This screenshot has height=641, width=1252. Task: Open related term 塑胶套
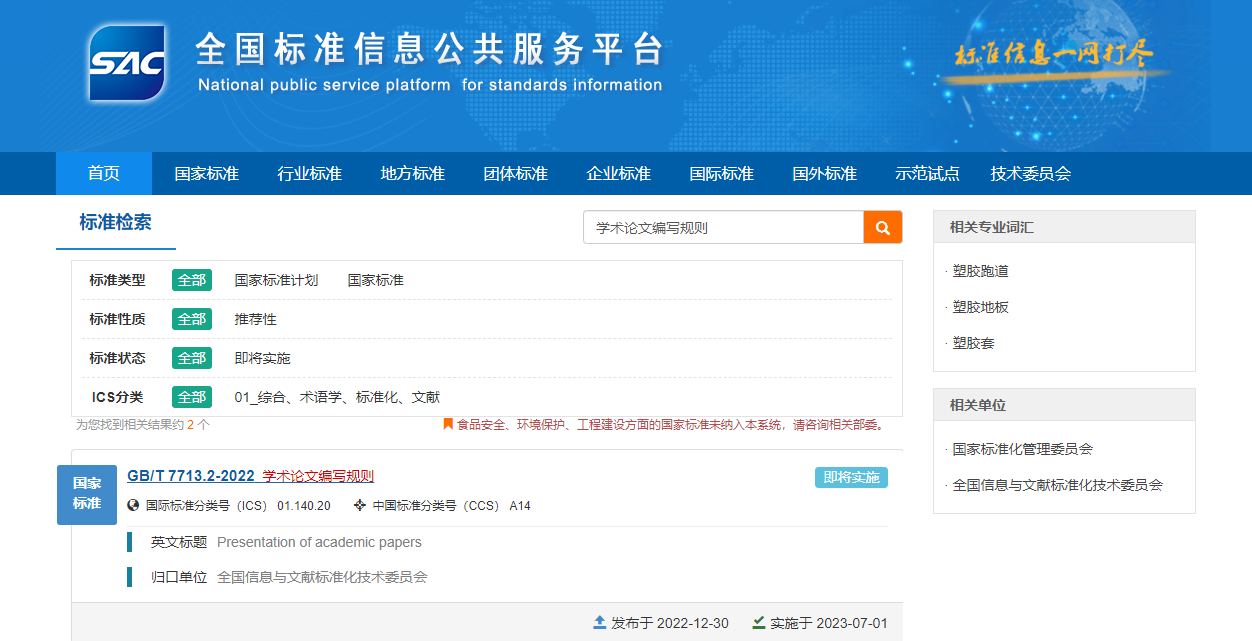pyautogui.click(x=973, y=343)
